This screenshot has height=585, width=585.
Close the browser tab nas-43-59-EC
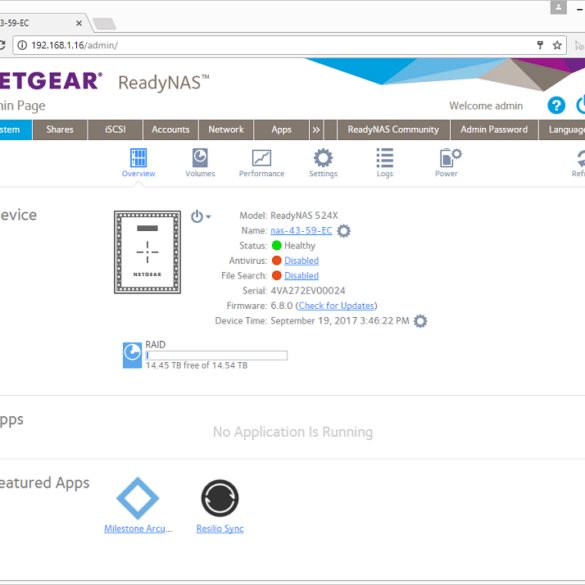pos(79,23)
